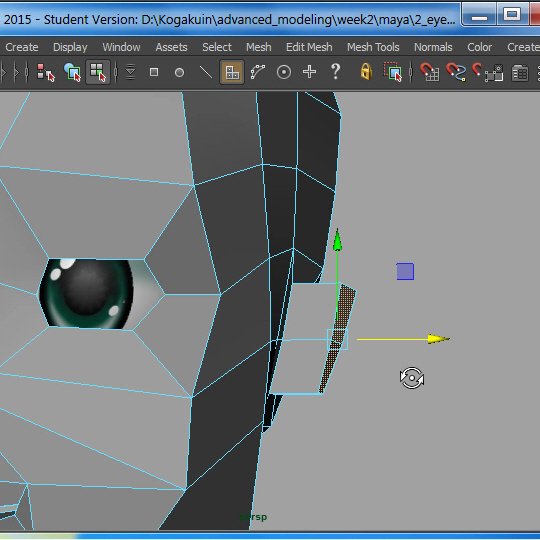The width and height of the screenshot is (540, 540).
Task: Open the Select menu
Action: tap(217, 47)
